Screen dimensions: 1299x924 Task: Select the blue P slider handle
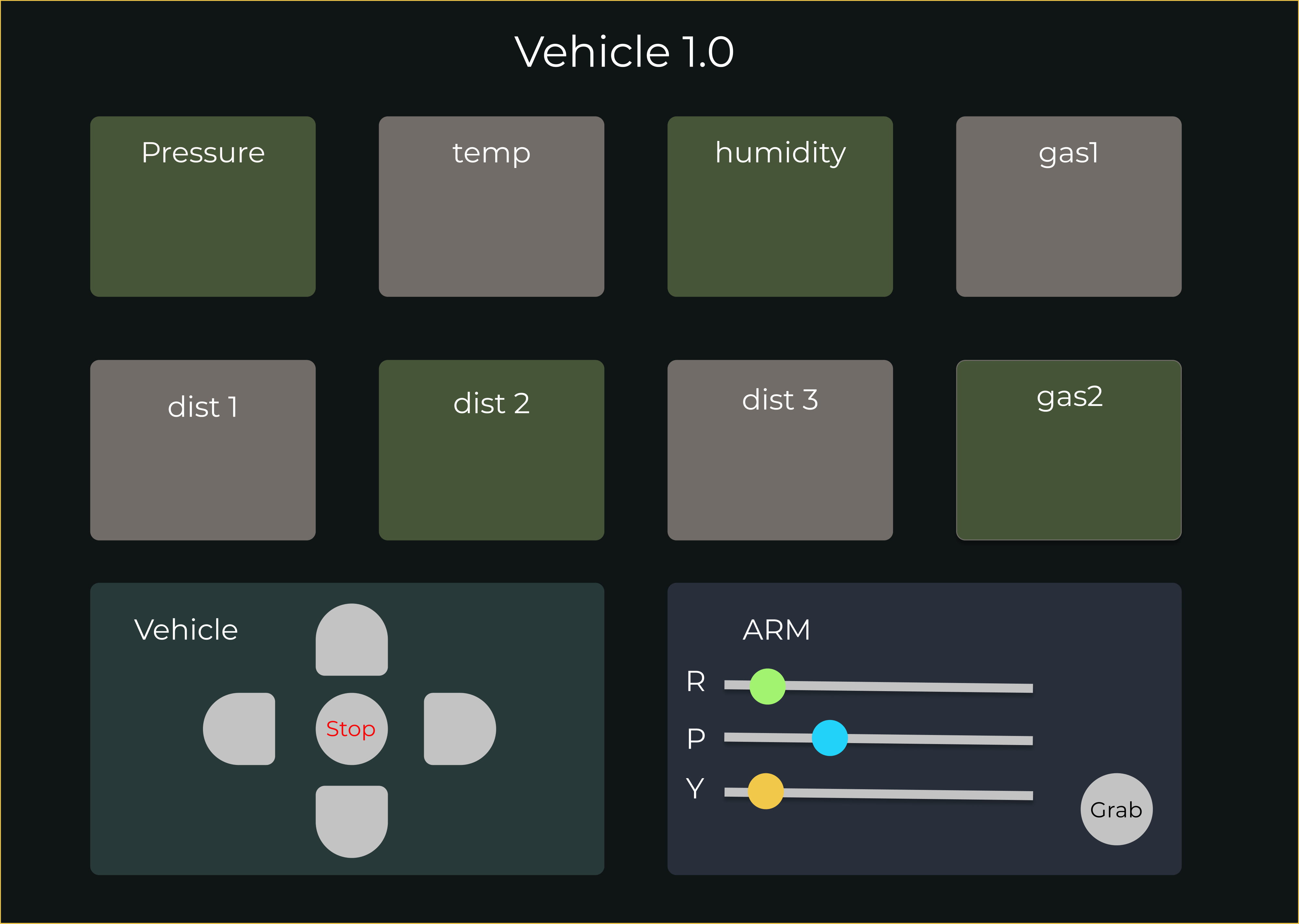(x=830, y=737)
